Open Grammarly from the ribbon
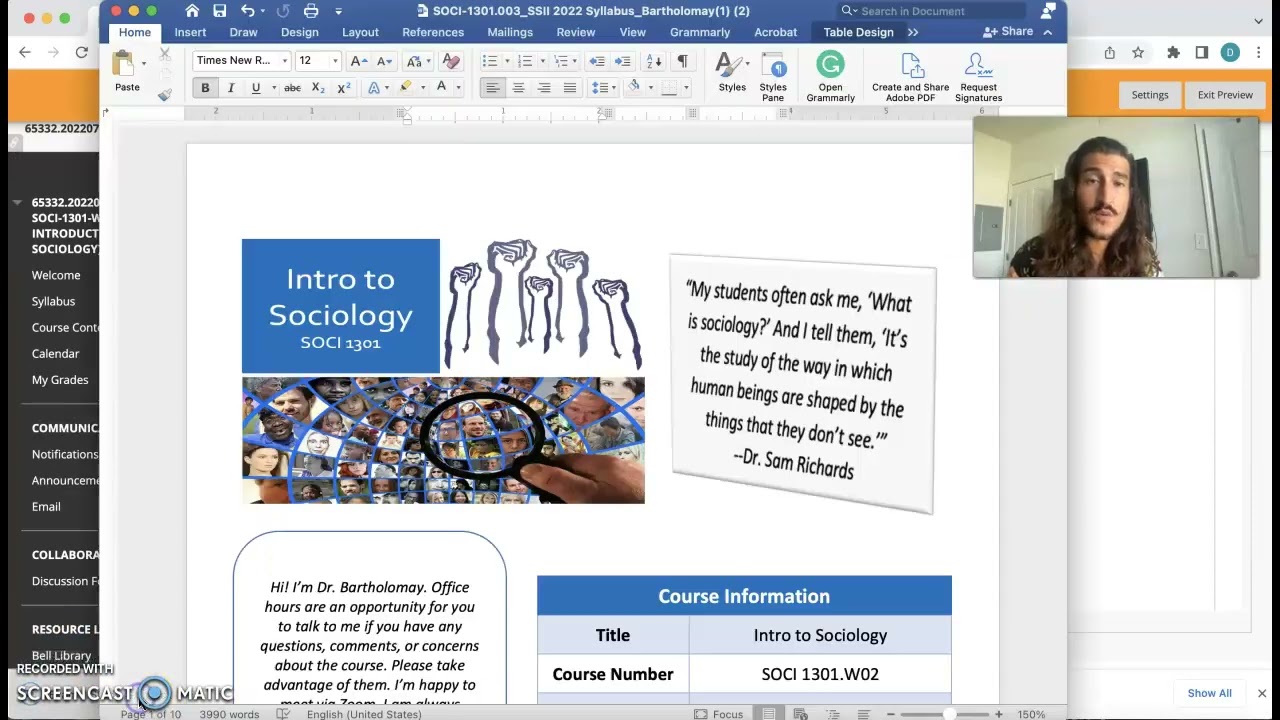1280x720 pixels. (x=830, y=77)
